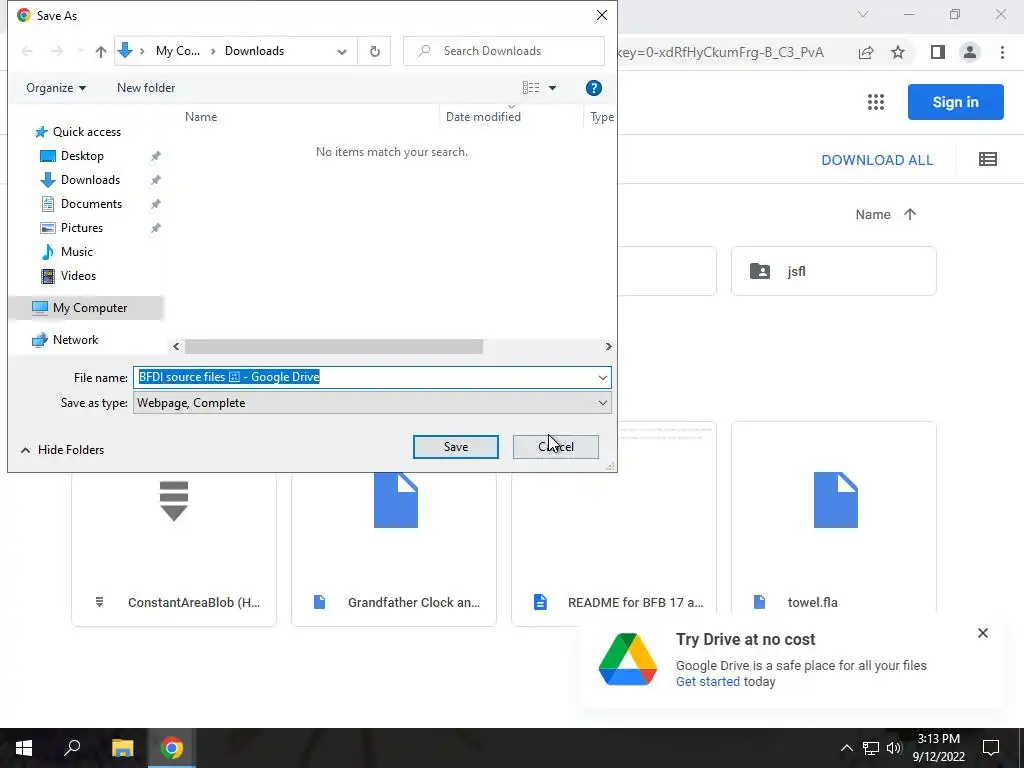Reverse sort direction arrow next to Name
Screen dimensions: 1024x768
click(x=910, y=214)
